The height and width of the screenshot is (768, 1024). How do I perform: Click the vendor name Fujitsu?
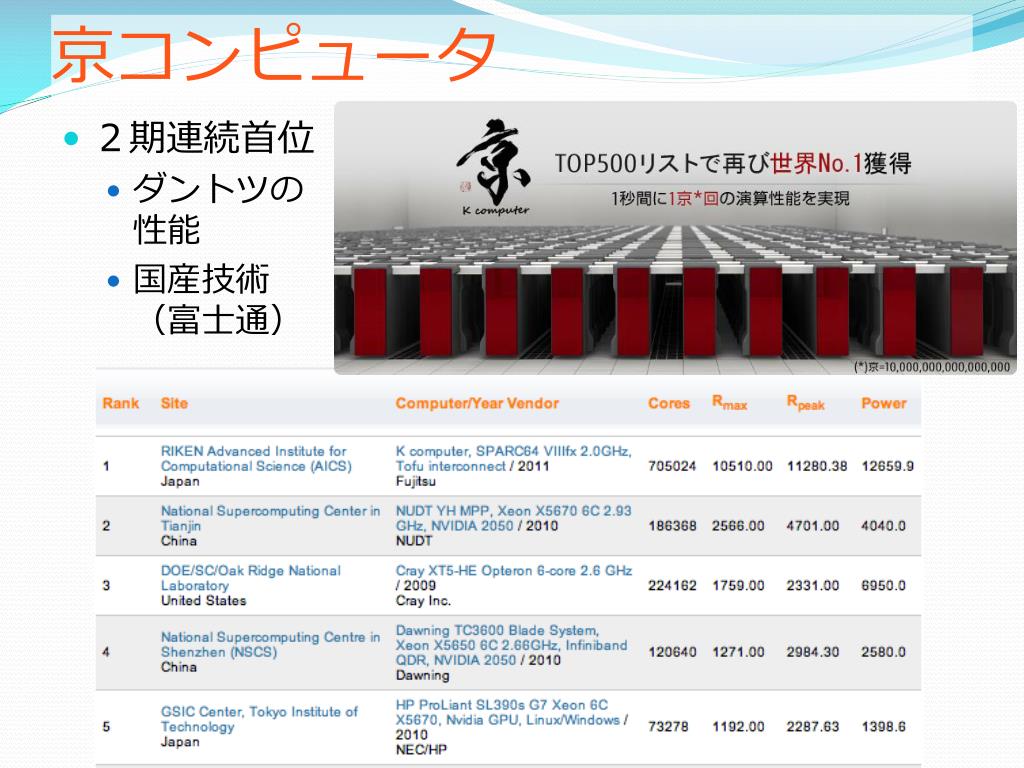(x=415, y=481)
